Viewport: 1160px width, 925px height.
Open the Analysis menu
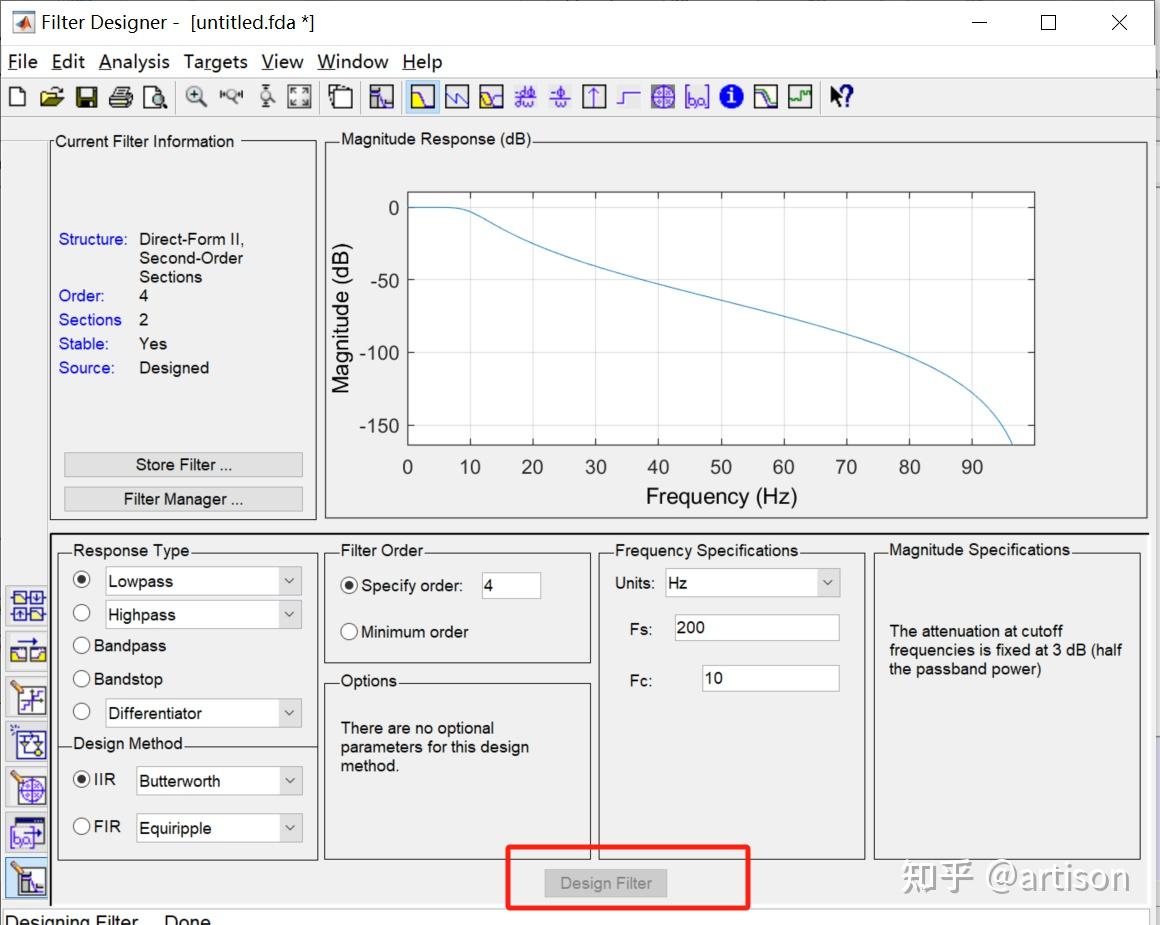coord(134,61)
